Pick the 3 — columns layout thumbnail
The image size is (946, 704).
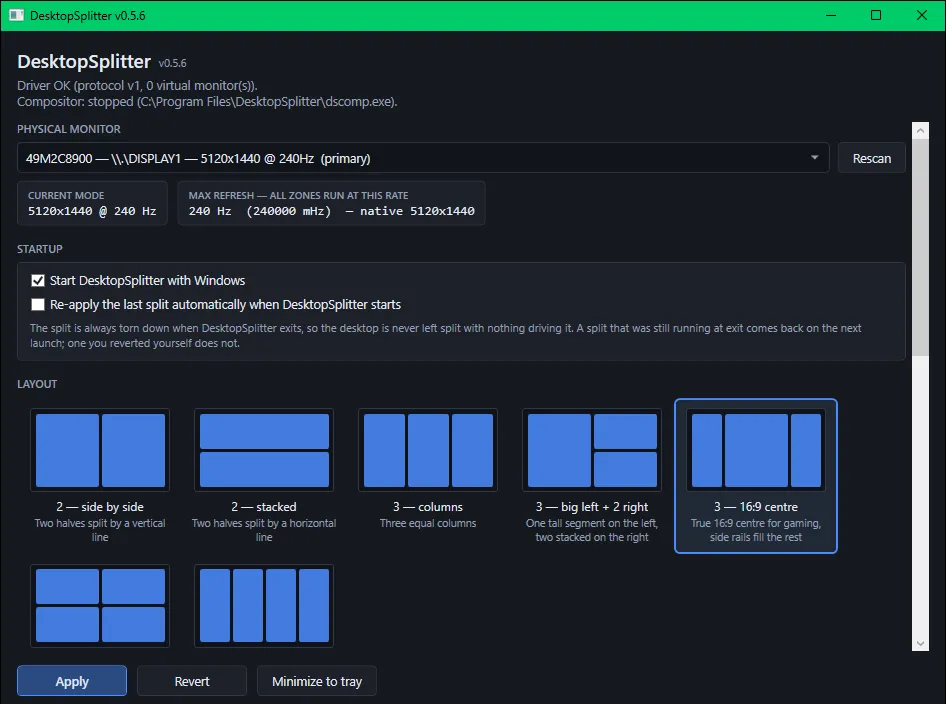click(428, 450)
